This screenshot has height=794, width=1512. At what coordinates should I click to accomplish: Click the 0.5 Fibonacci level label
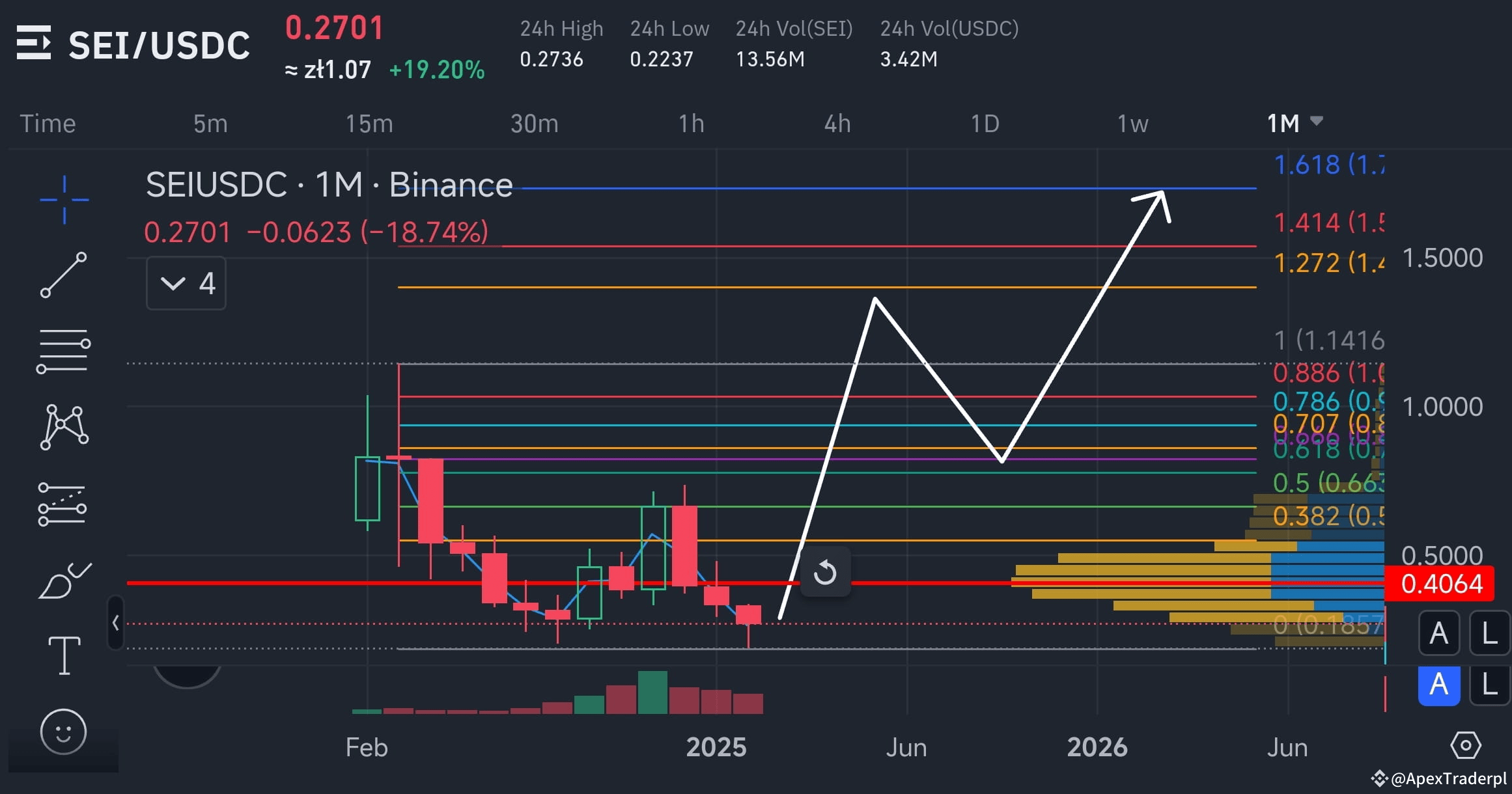click(1328, 483)
